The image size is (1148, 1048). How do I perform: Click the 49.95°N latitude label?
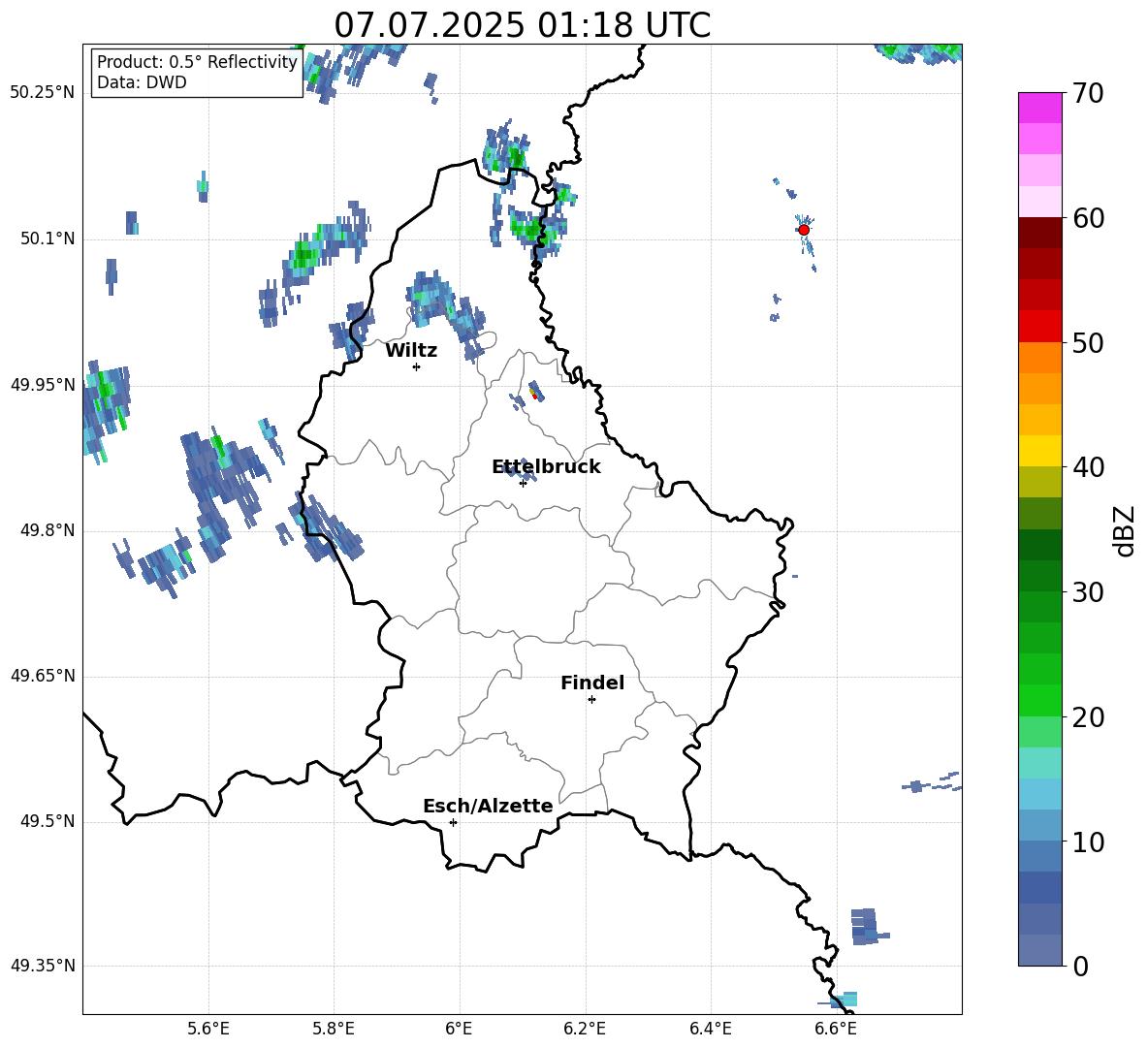43,384
